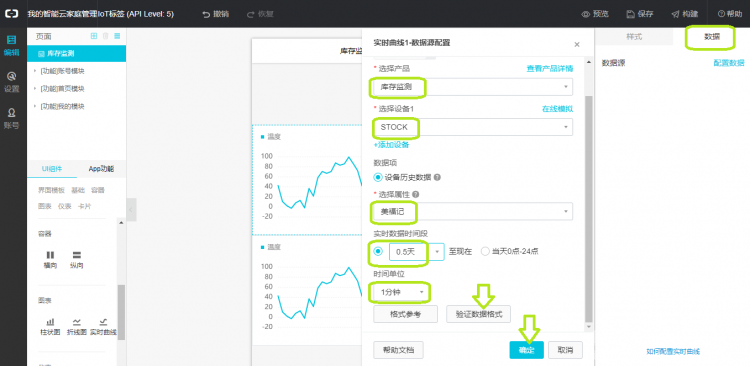Switch to the UI组件 tab
750x366 pixels.
click(52, 169)
